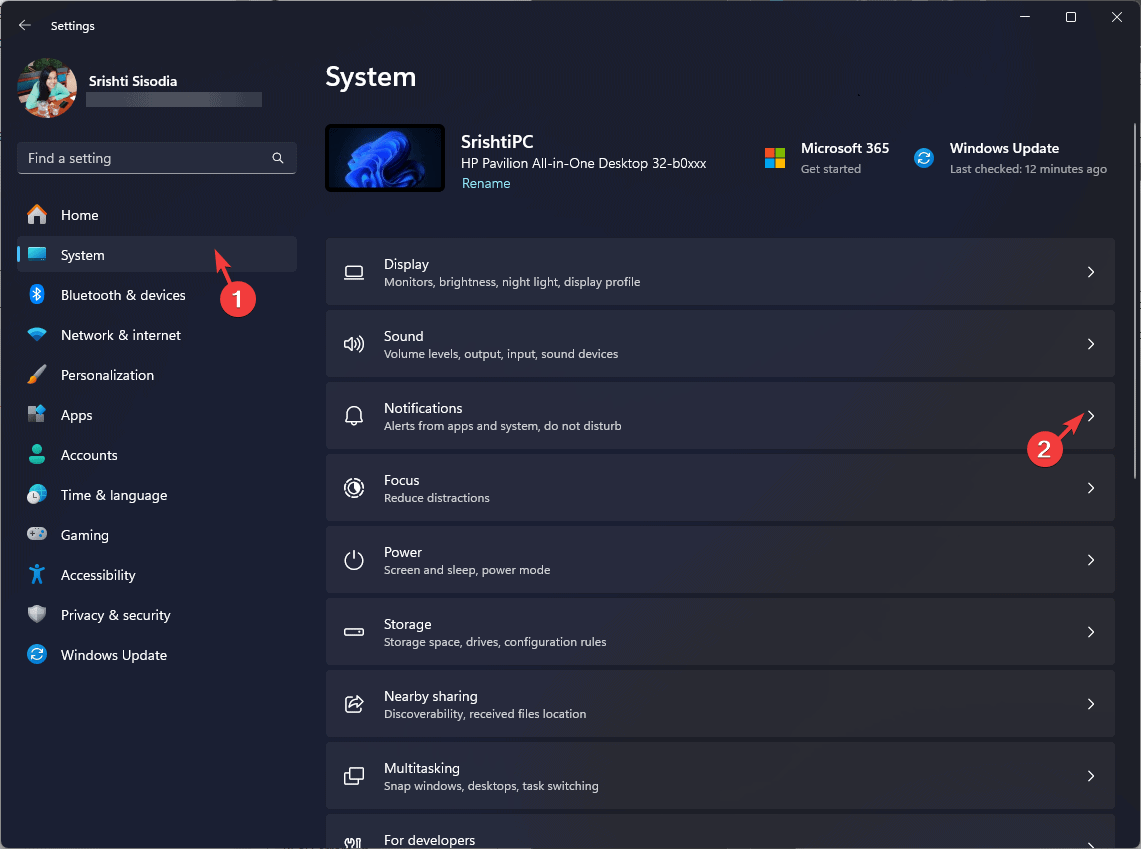Click Windows Update label in sidebar
Viewport: 1141px width, 849px height.
click(x=114, y=655)
